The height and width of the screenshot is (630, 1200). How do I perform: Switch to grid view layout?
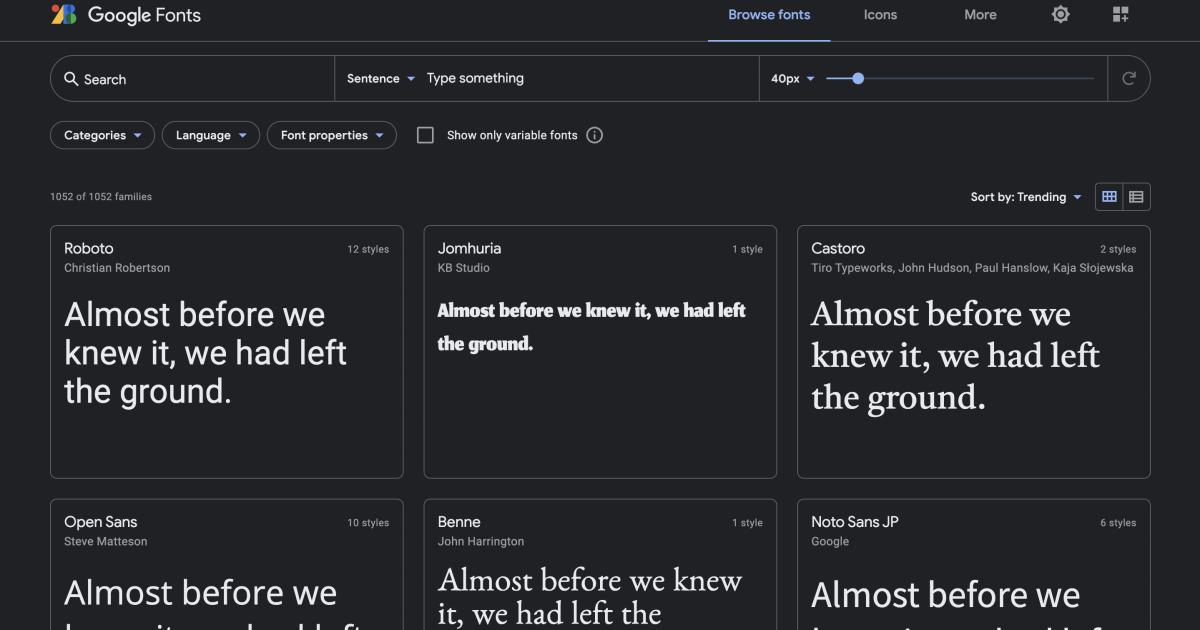pyautogui.click(x=1109, y=196)
